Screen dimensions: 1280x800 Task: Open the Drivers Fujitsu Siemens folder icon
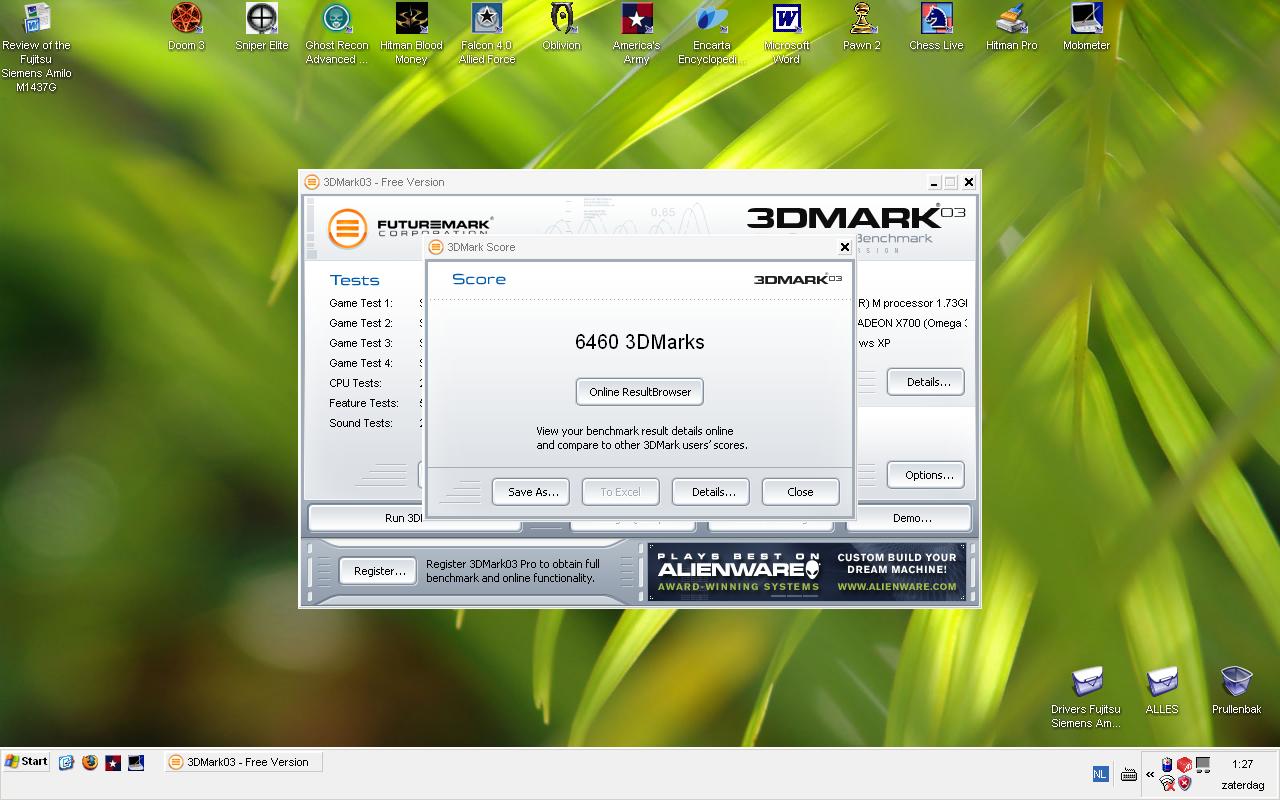pyautogui.click(x=1086, y=697)
